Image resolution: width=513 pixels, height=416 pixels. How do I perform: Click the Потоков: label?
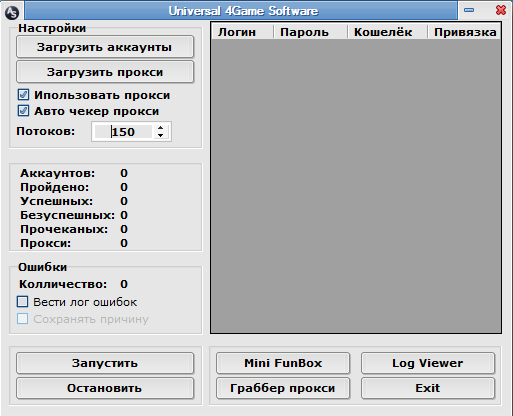coord(46,131)
